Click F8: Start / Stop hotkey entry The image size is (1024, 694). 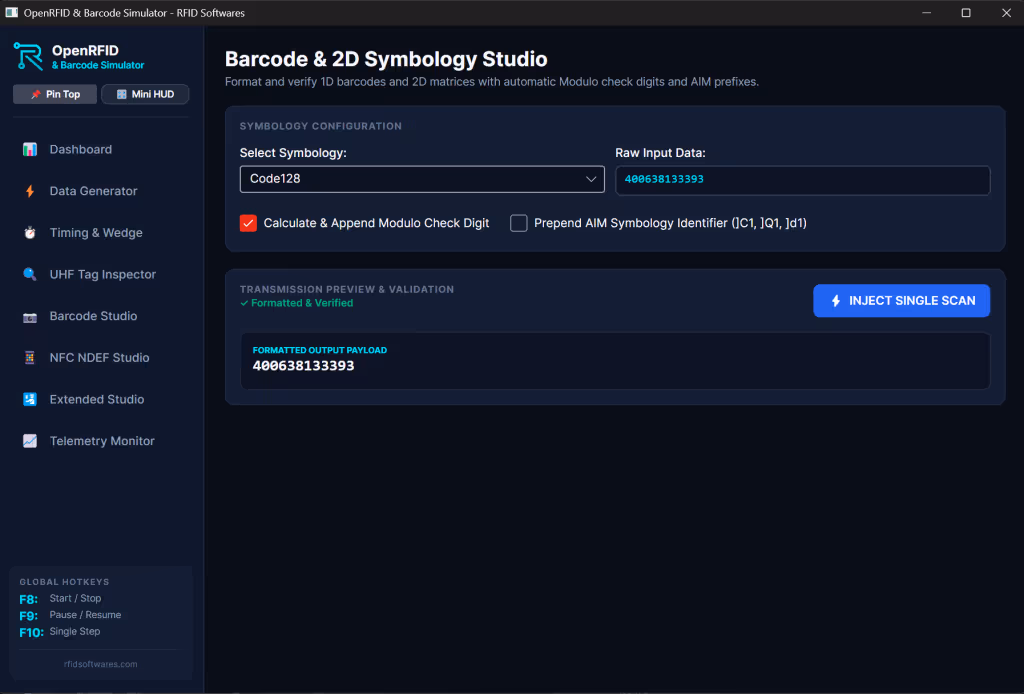(61, 599)
